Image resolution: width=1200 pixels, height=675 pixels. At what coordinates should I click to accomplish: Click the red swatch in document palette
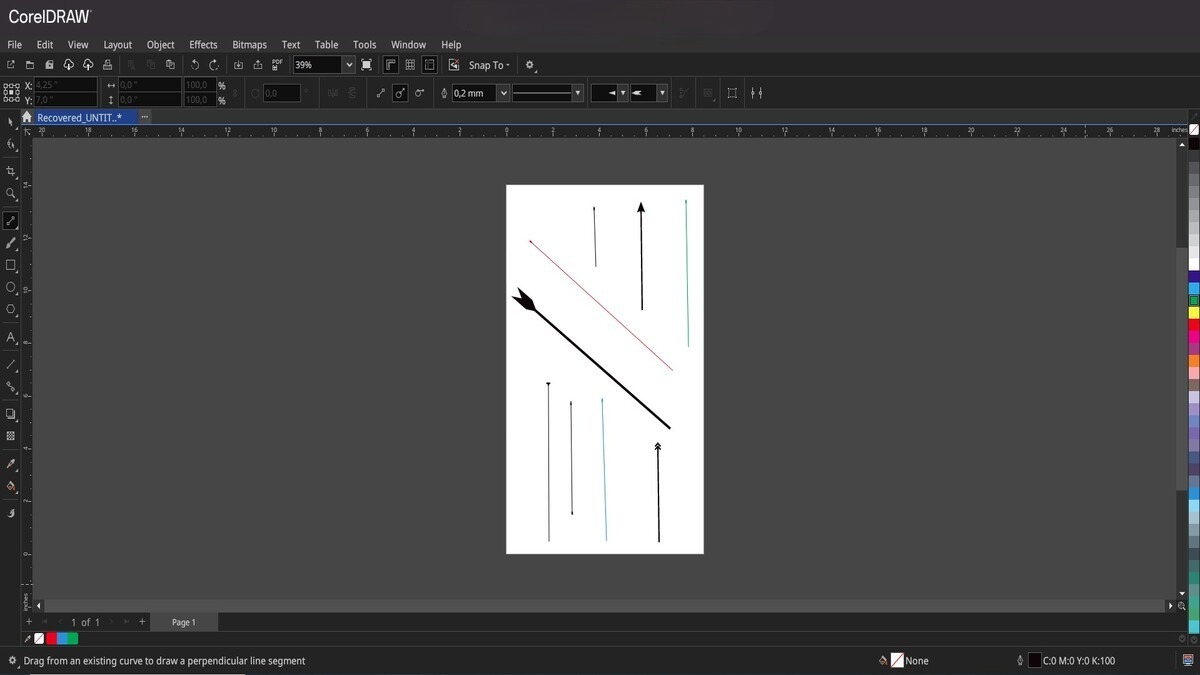[x=51, y=638]
